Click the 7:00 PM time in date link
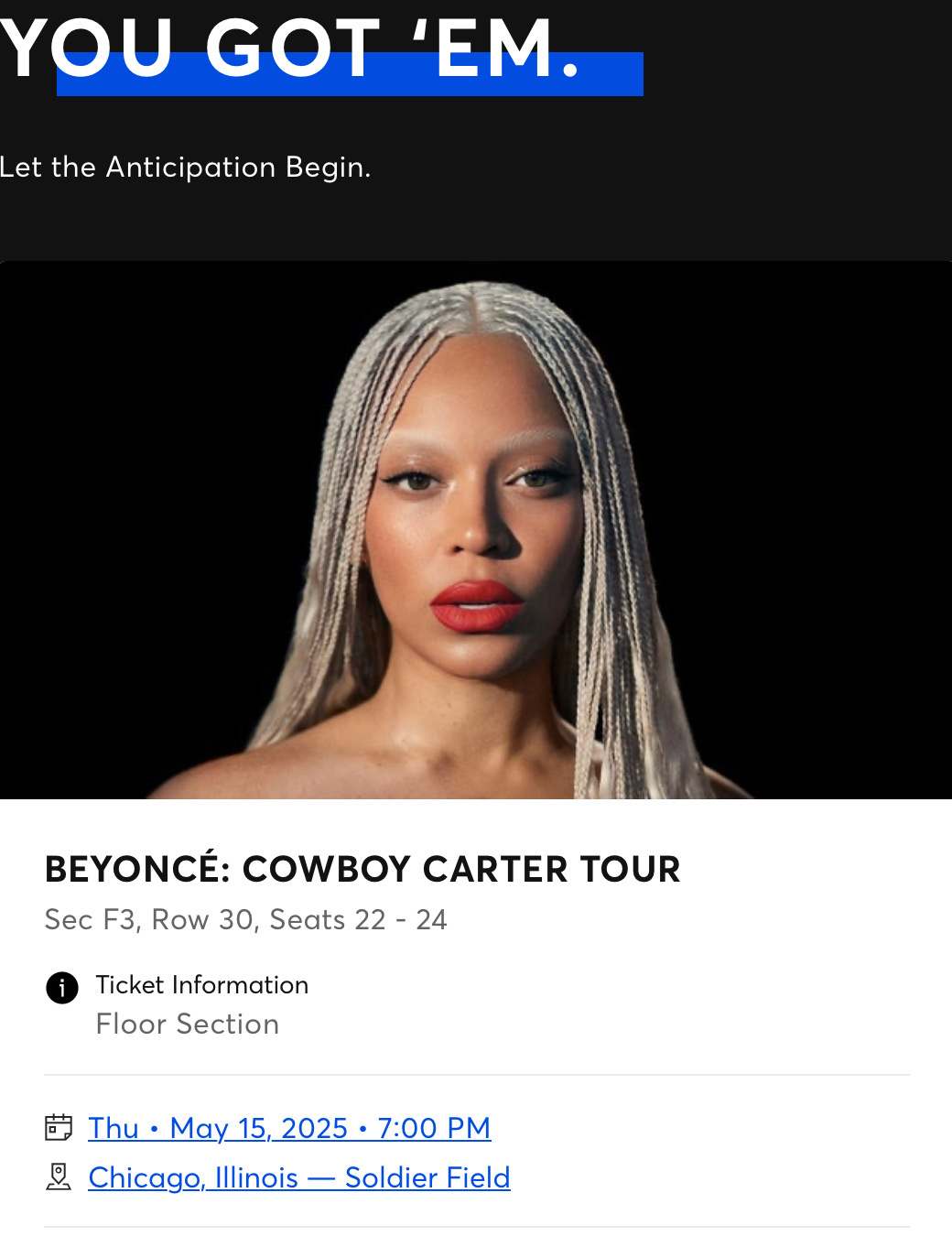 click(434, 1128)
